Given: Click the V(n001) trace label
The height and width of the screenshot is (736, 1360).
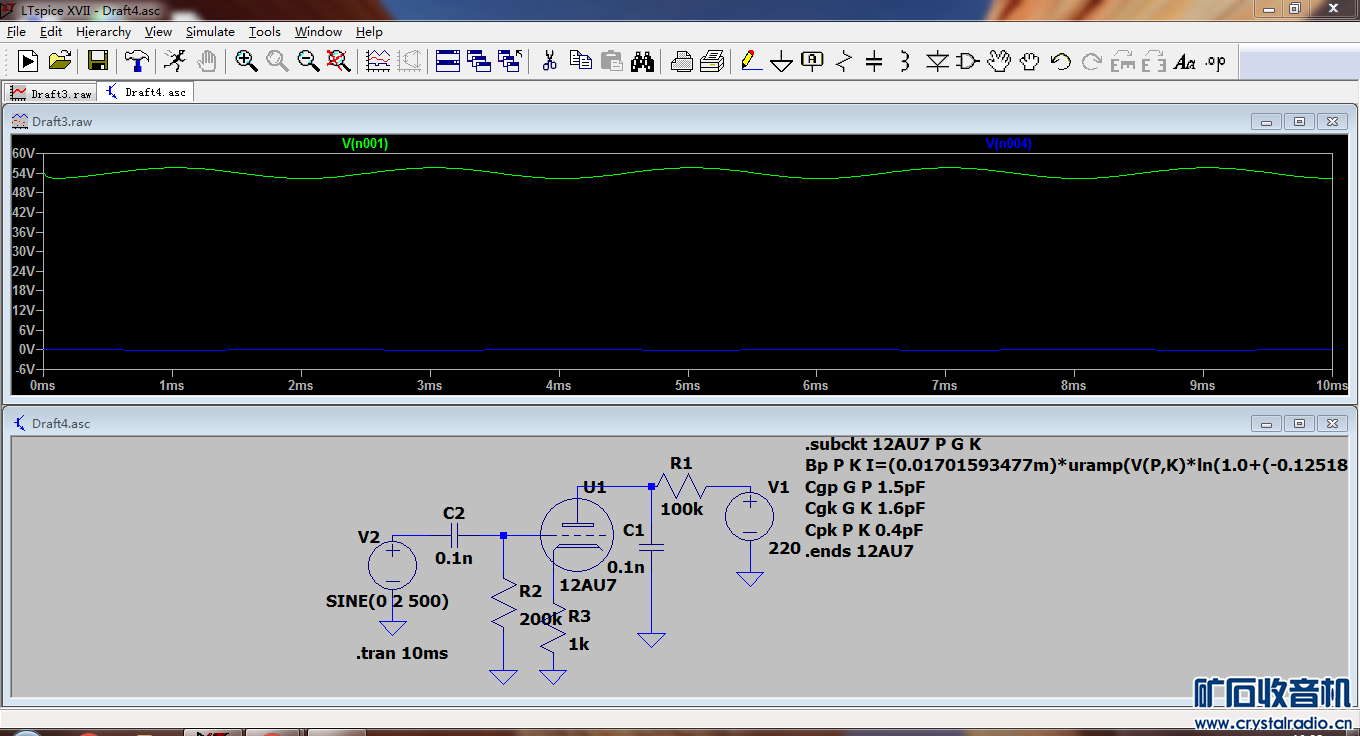Looking at the screenshot, I should pyautogui.click(x=365, y=144).
